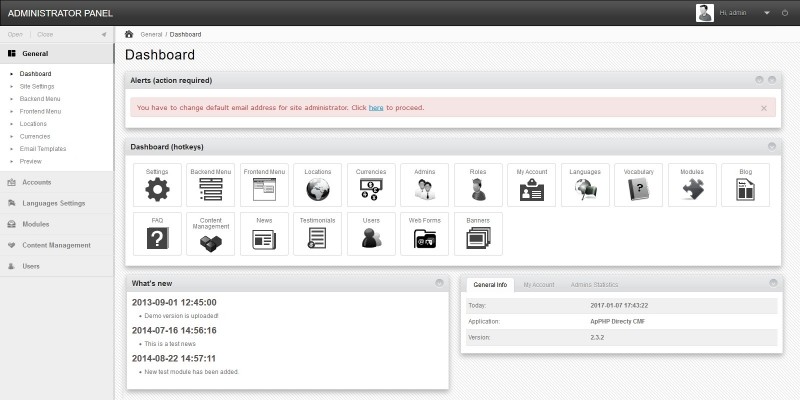Open the admin user dropdown arrow

766,13
